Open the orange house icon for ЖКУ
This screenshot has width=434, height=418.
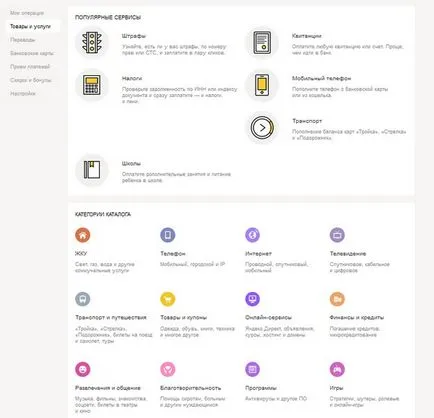[x=83, y=235]
